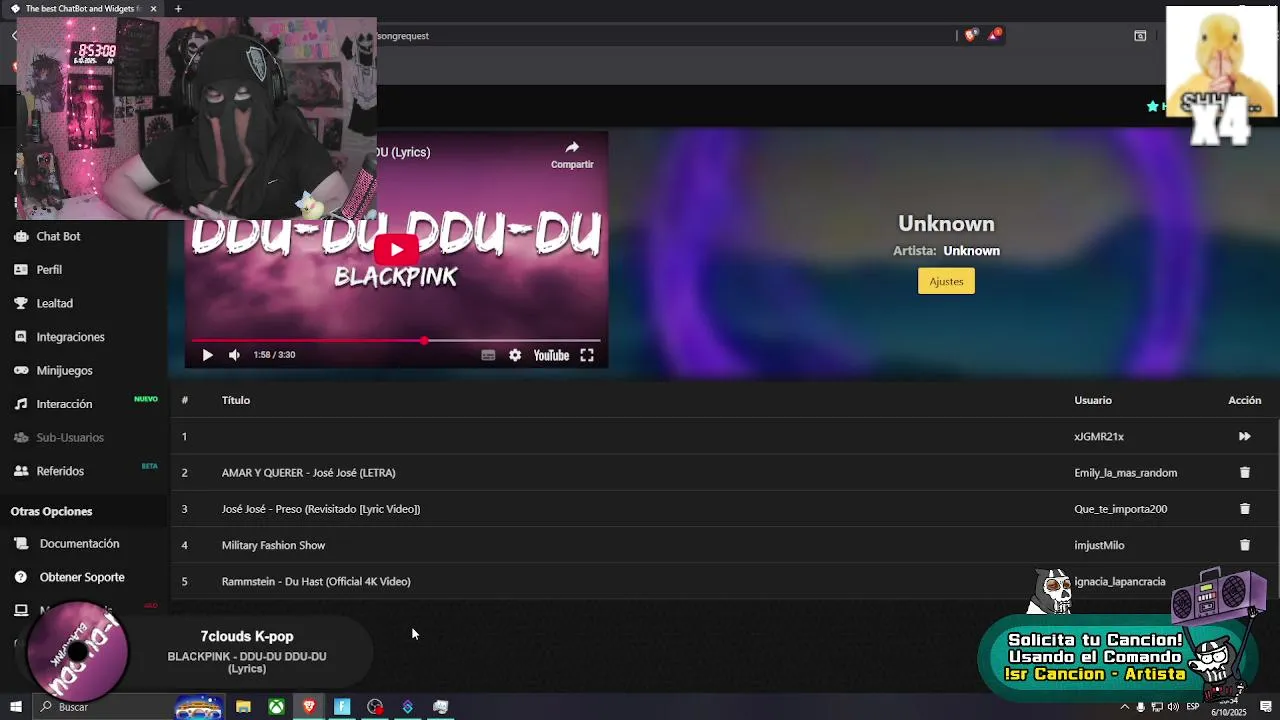Click the Documentación book icon
Screen dimensions: 1280x720
pyautogui.click(x=20, y=544)
